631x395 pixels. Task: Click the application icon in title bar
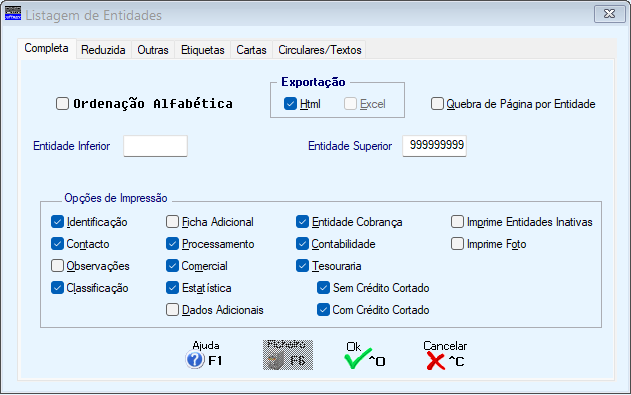coord(13,13)
